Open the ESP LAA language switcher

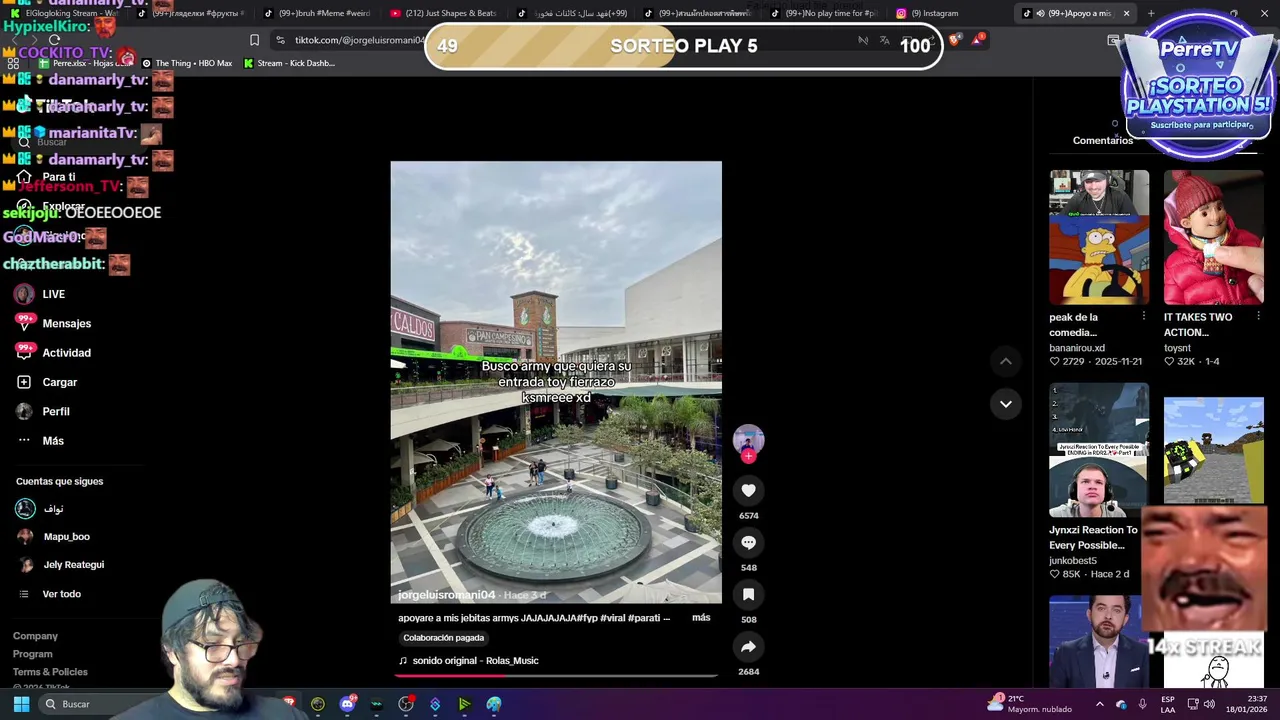point(1168,704)
